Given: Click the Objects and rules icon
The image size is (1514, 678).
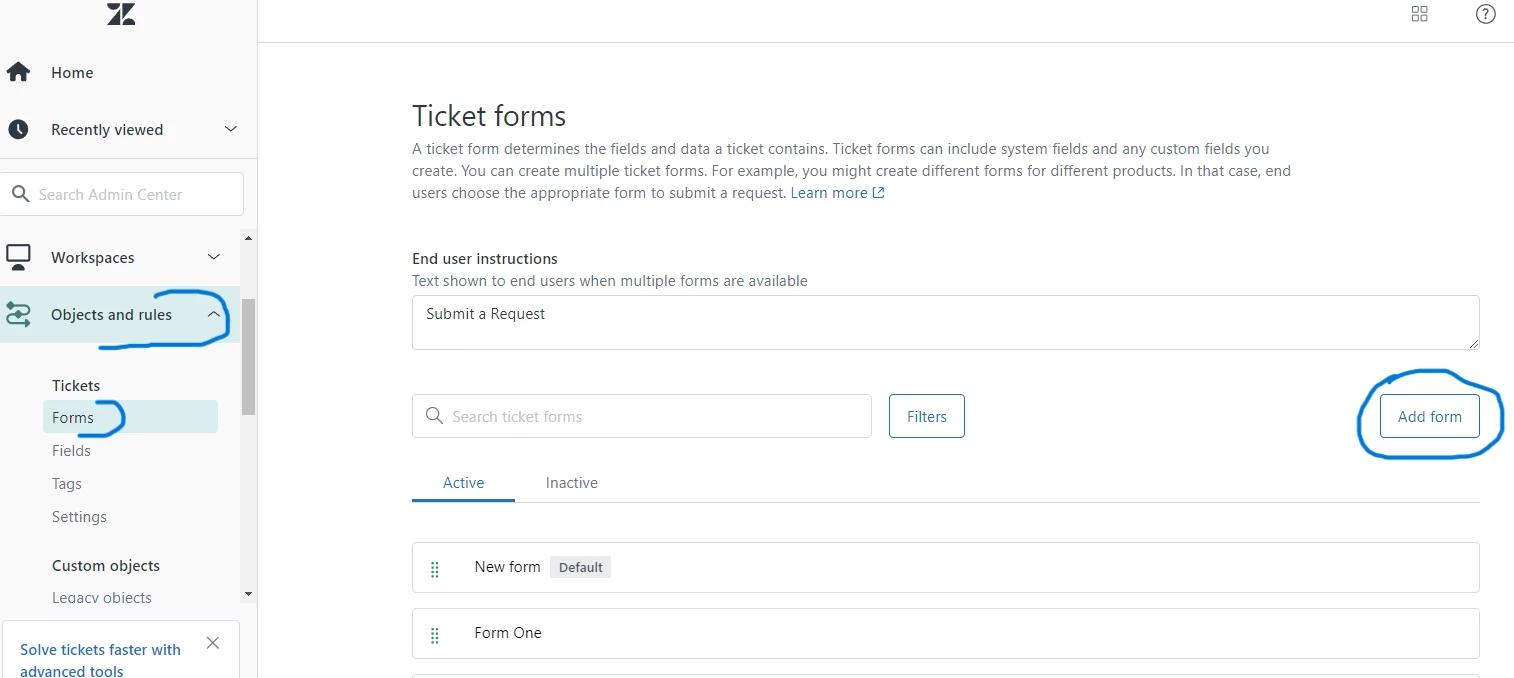Looking at the screenshot, I should coord(18,315).
